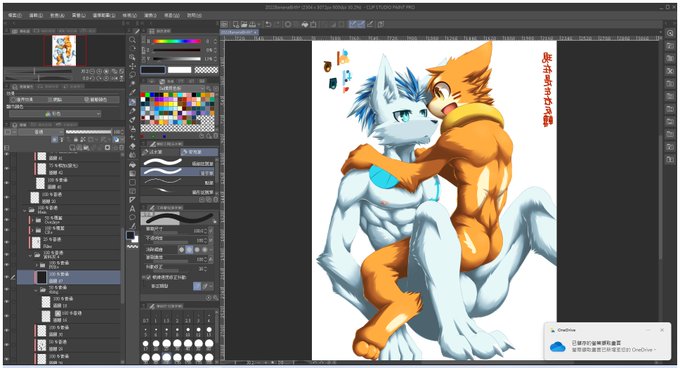Image resolution: width=680 pixels, height=368 pixels.
Task: Select the fourth, strongest anti-aliasing option
Action: (x=205, y=250)
